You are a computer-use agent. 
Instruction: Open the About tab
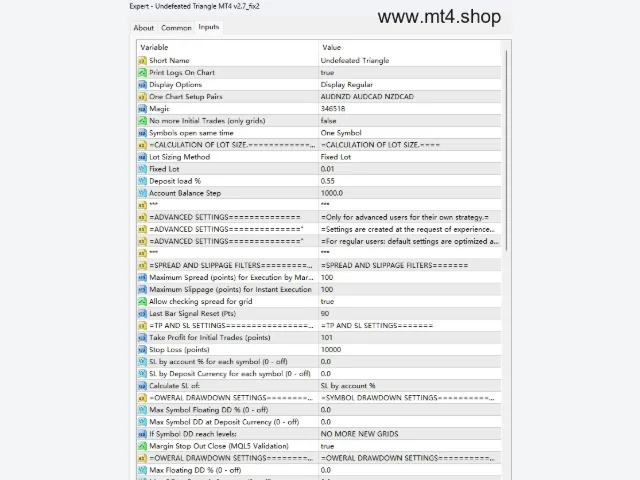point(144,28)
